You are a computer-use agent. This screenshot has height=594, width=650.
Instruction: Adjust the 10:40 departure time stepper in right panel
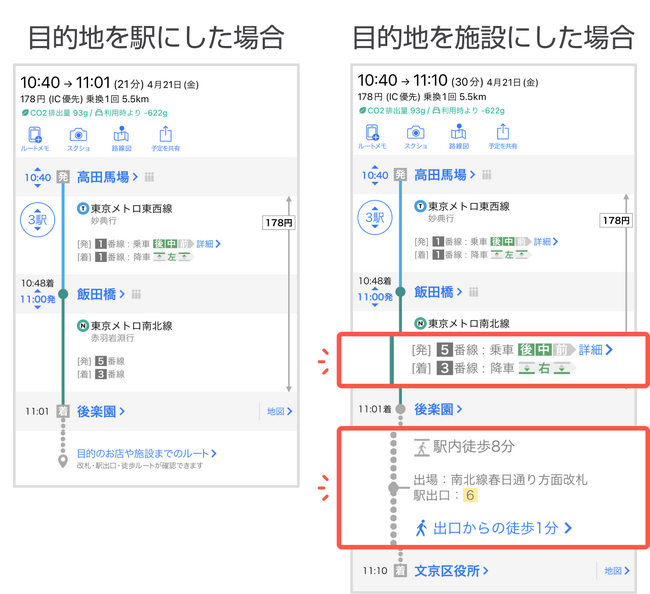(374, 176)
